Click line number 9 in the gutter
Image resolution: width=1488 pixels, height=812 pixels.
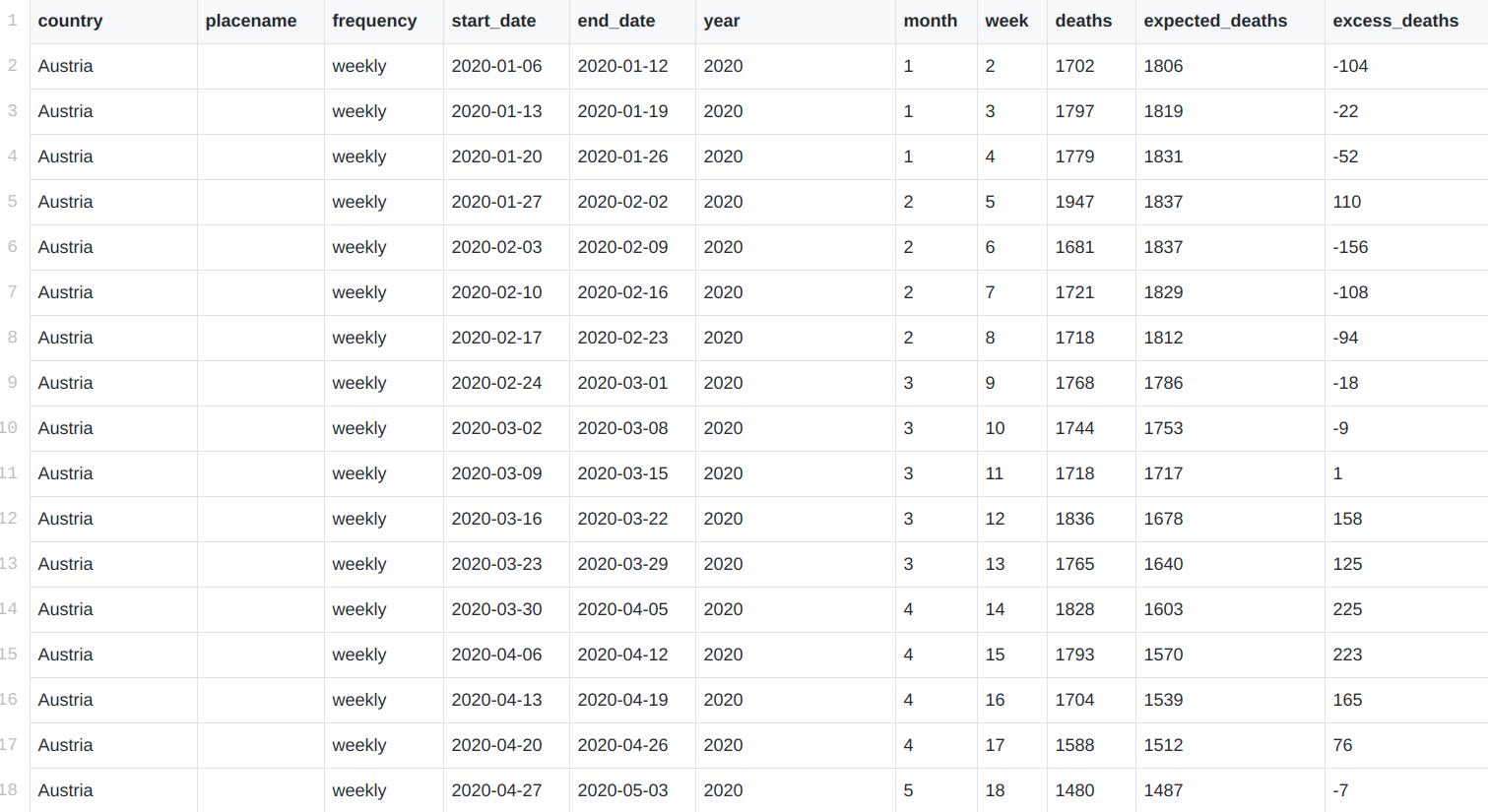pyautogui.click(x=13, y=382)
